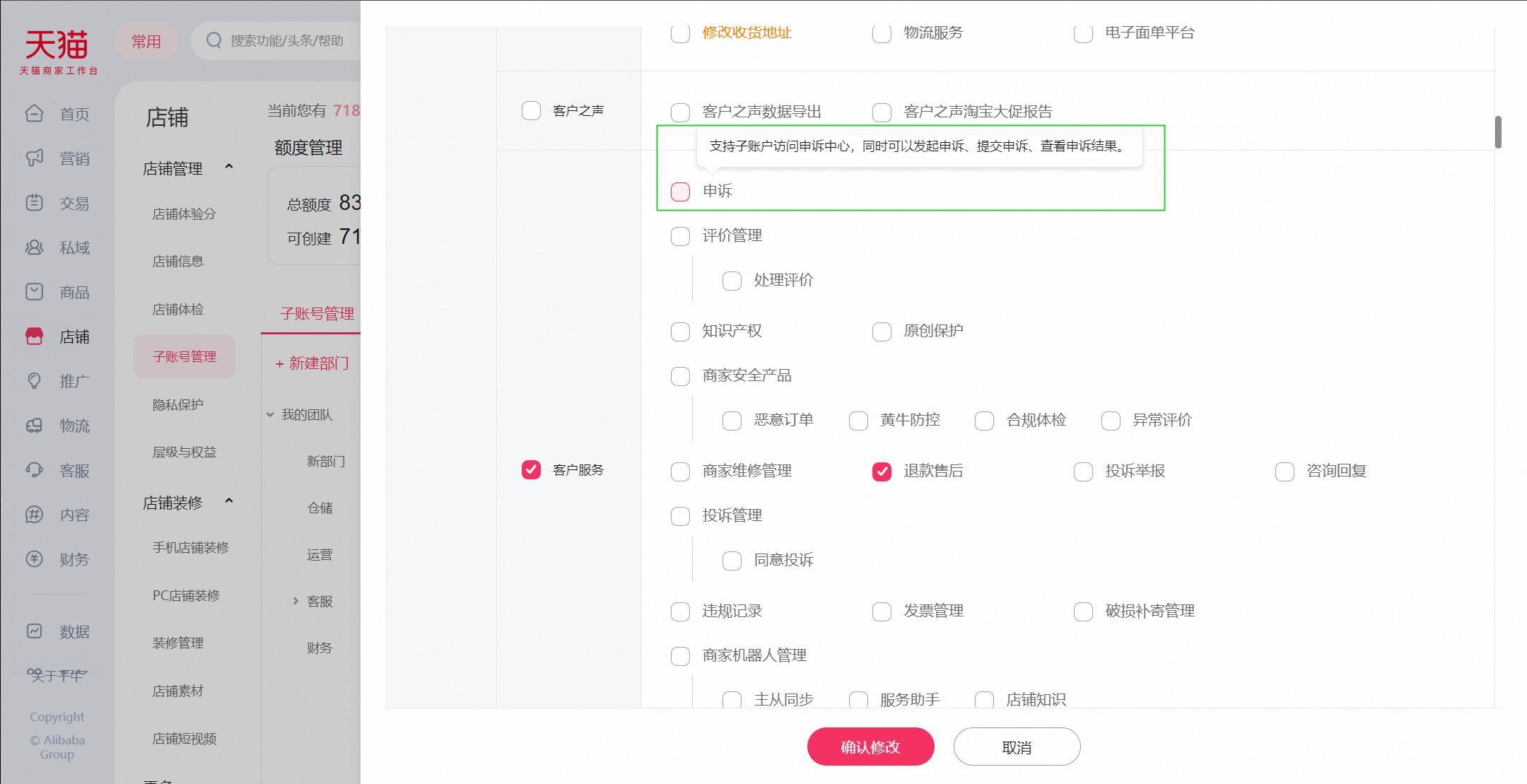
Task: Click the 客服 headset icon
Action: 34,469
